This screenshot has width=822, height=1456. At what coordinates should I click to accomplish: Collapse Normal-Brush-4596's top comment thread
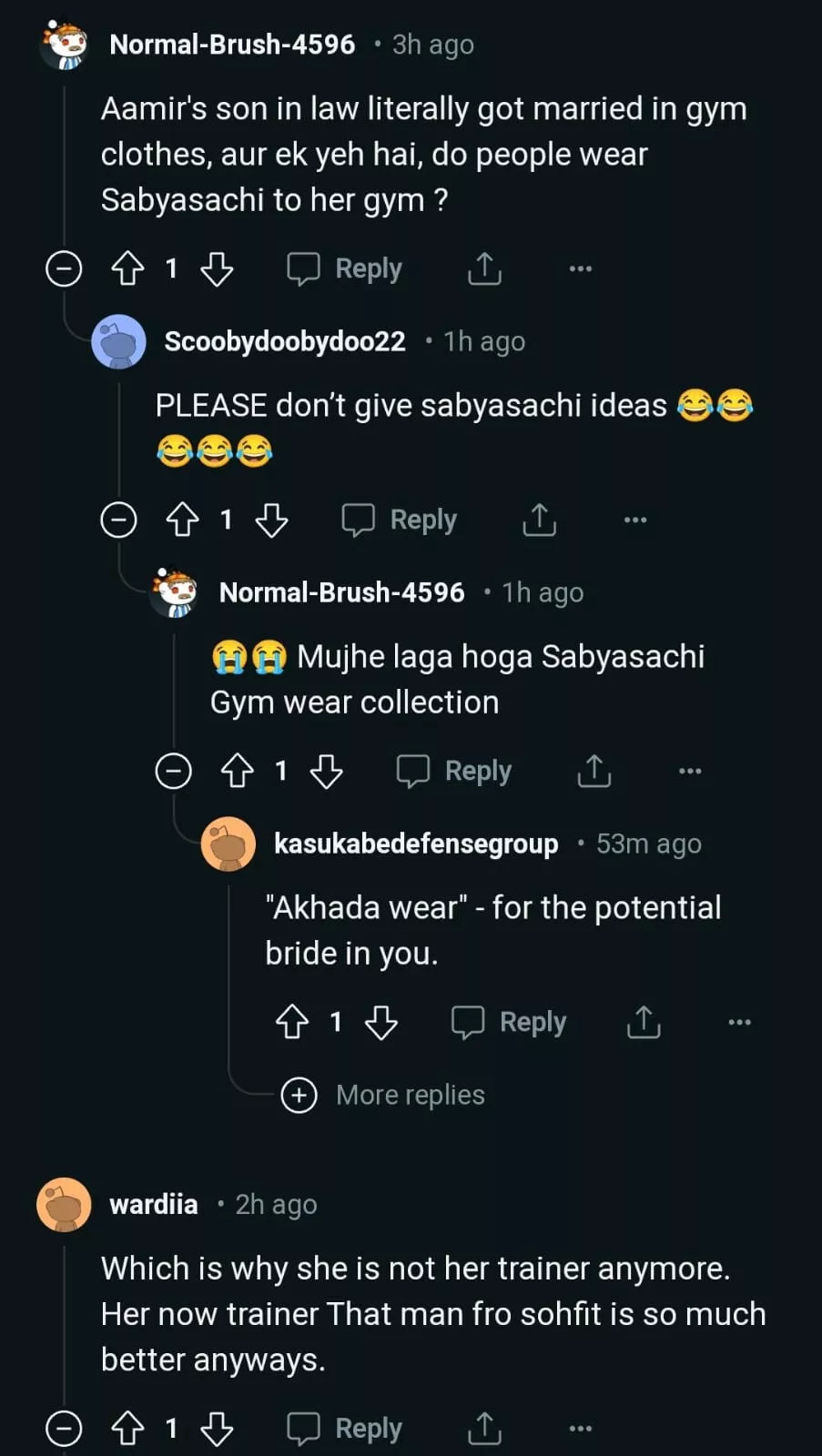(x=64, y=269)
